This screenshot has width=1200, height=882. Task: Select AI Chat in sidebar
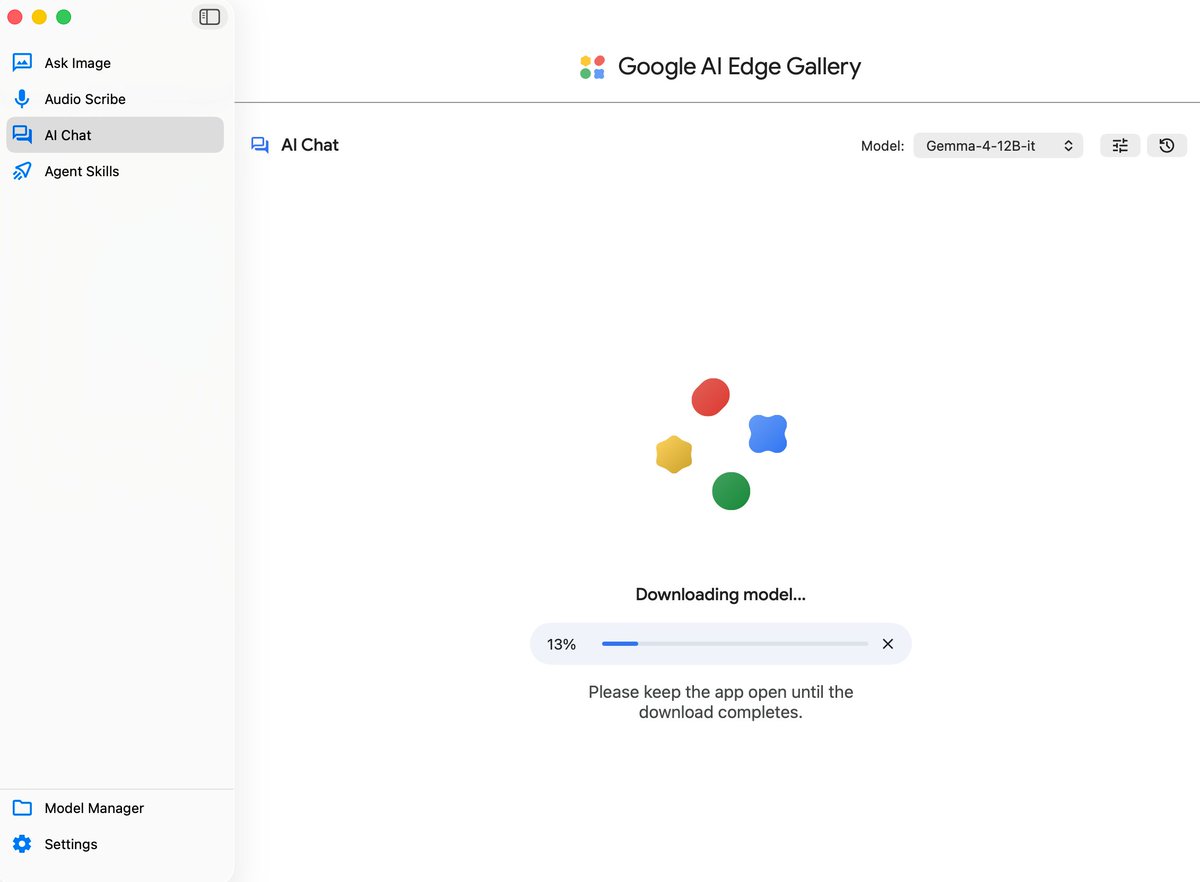(115, 135)
